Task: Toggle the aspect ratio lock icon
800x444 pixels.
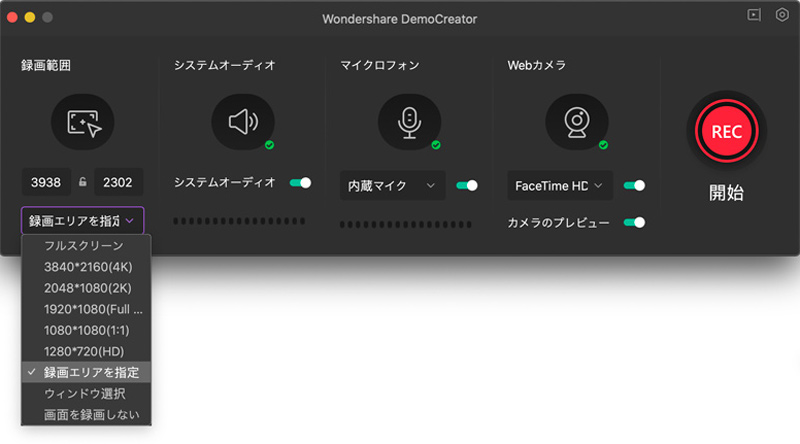Action: 83,182
